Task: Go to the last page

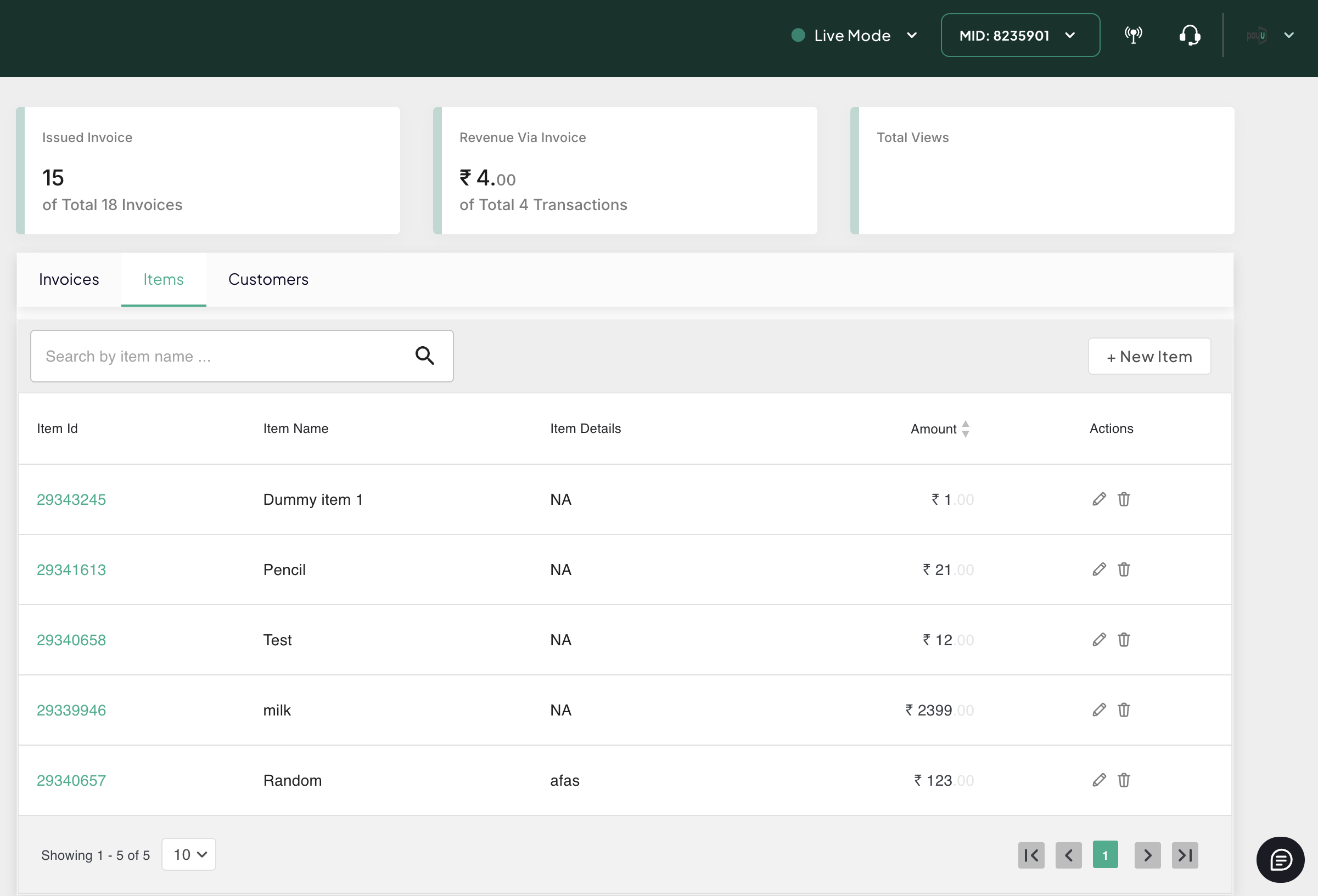Action: tap(1185, 855)
